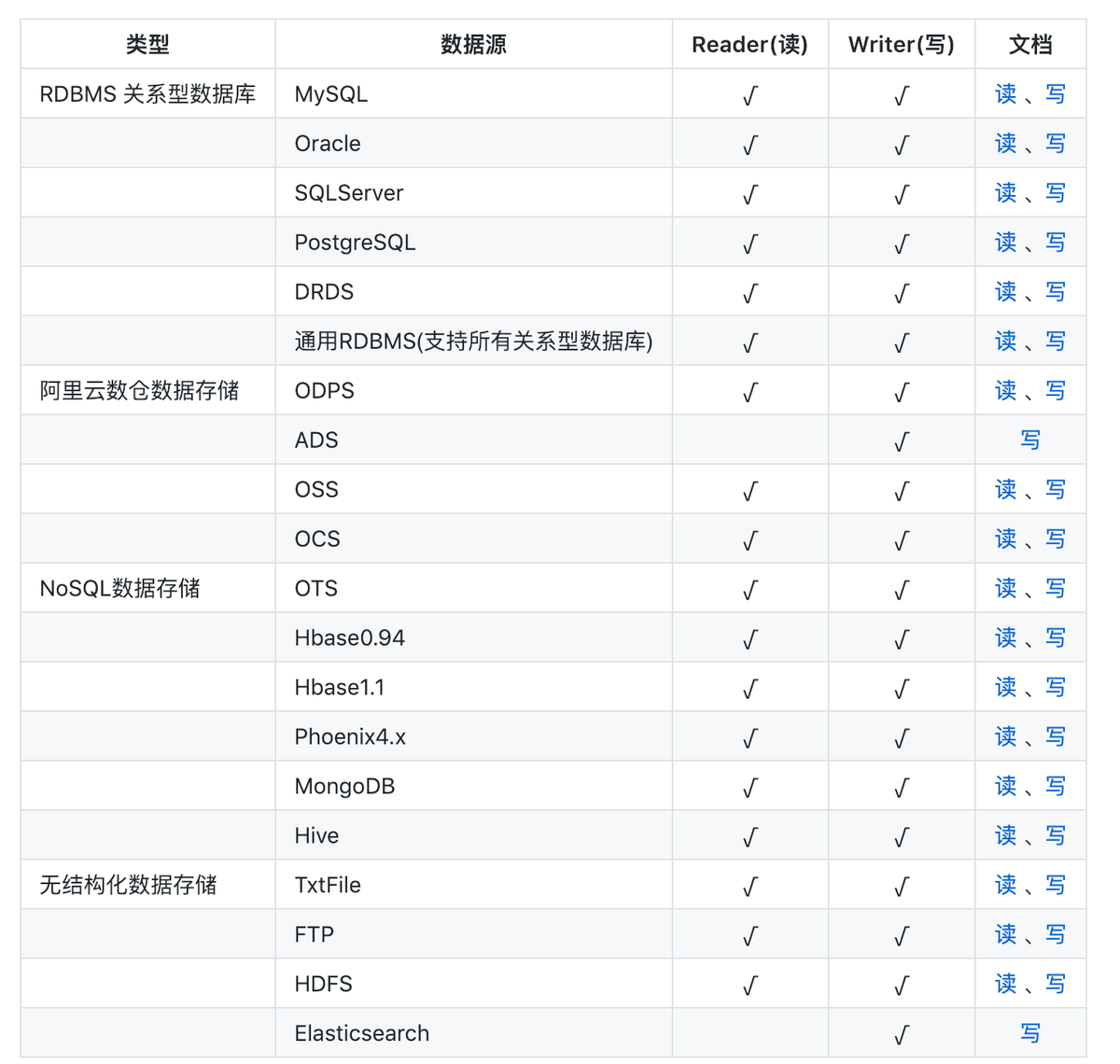Image resolution: width=1120 pixels, height=1064 pixels.
Task: Open the MySQL read (读) doc link
Action: tap(1005, 94)
